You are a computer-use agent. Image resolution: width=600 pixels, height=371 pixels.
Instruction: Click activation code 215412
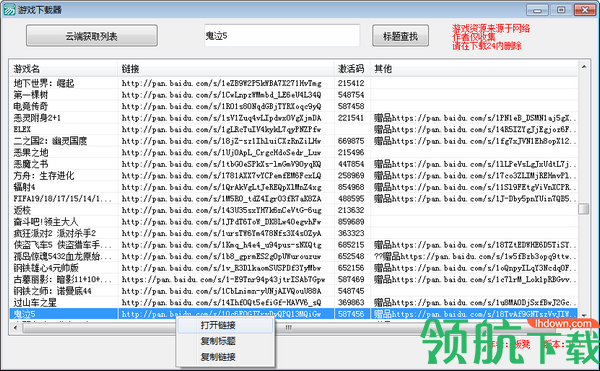[351, 83]
